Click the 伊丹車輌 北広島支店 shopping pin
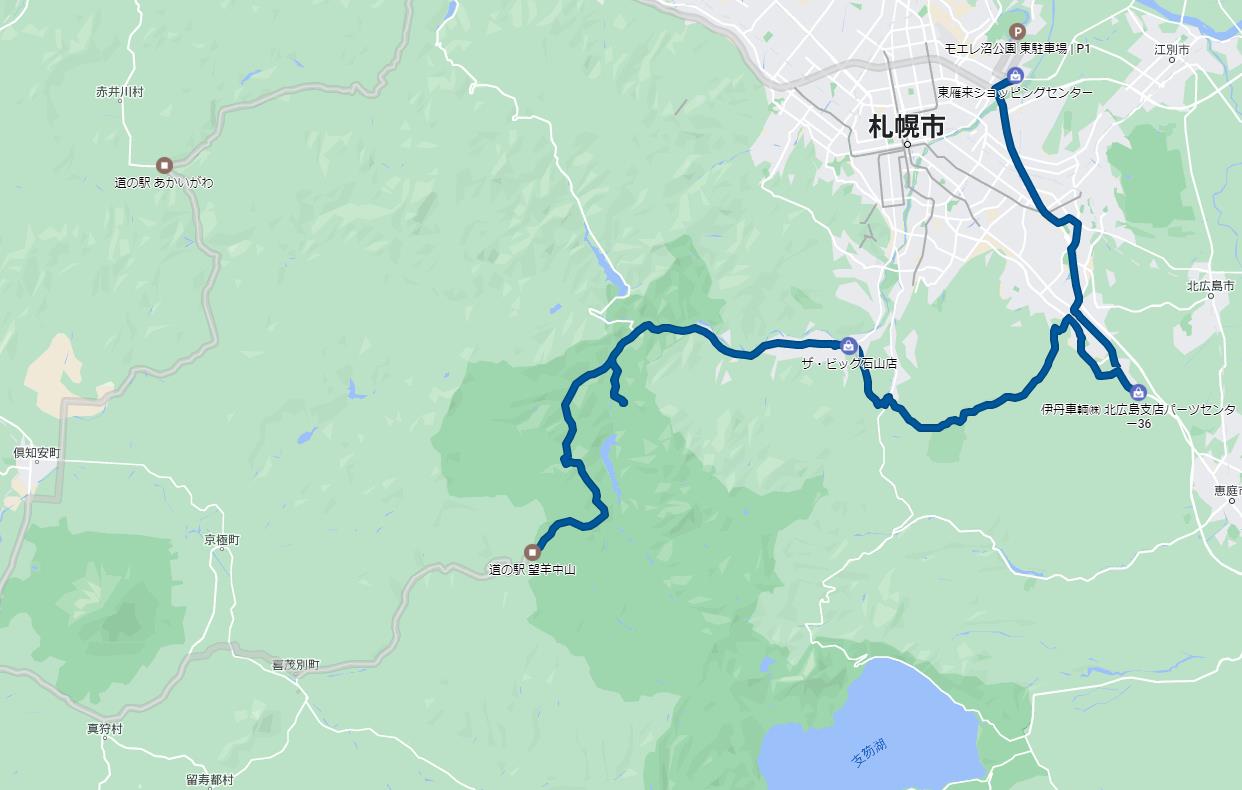The image size is (1242, 790). pos(1138,391)
